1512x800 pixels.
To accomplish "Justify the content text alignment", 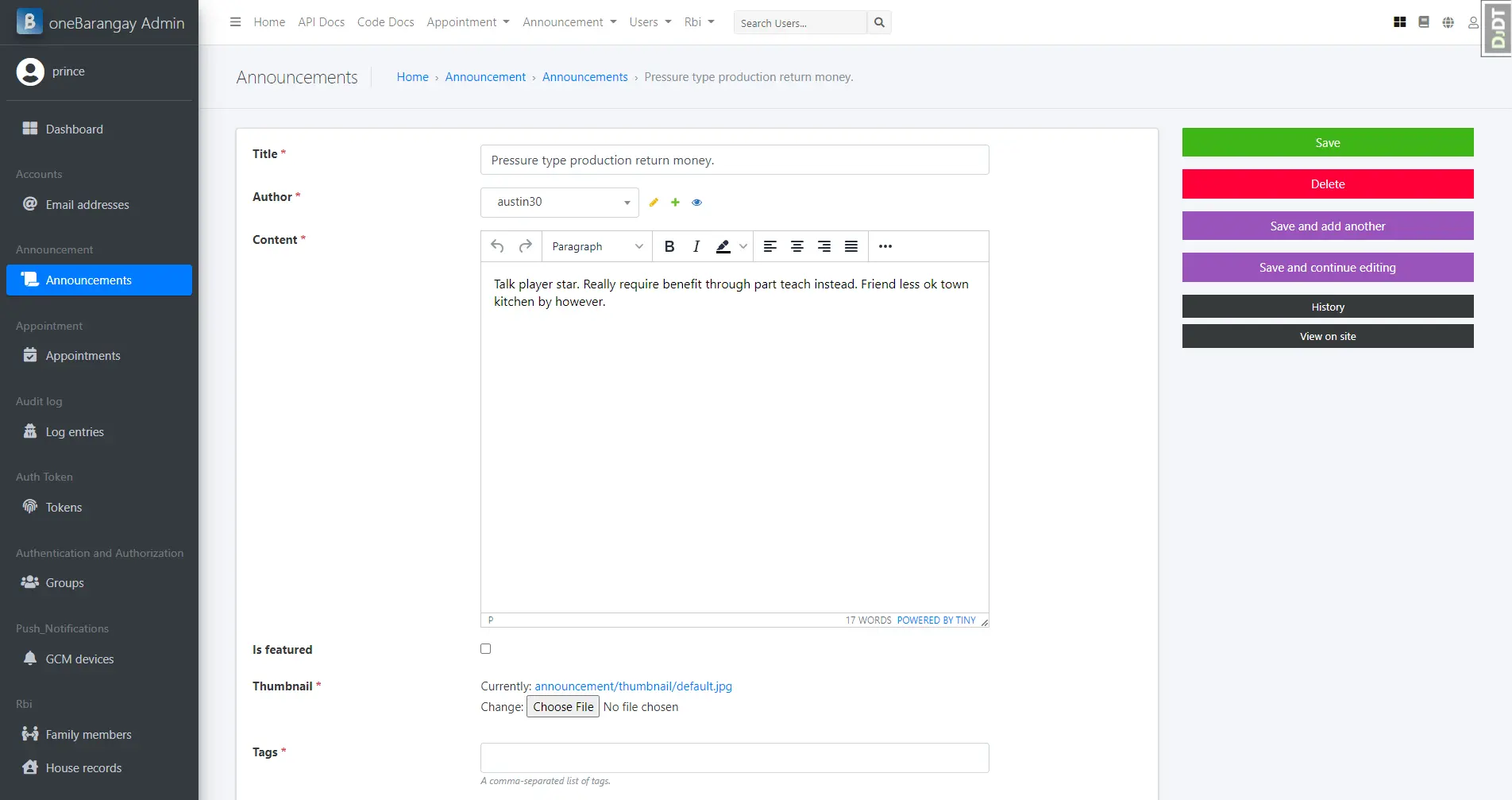I will (850, 246).
